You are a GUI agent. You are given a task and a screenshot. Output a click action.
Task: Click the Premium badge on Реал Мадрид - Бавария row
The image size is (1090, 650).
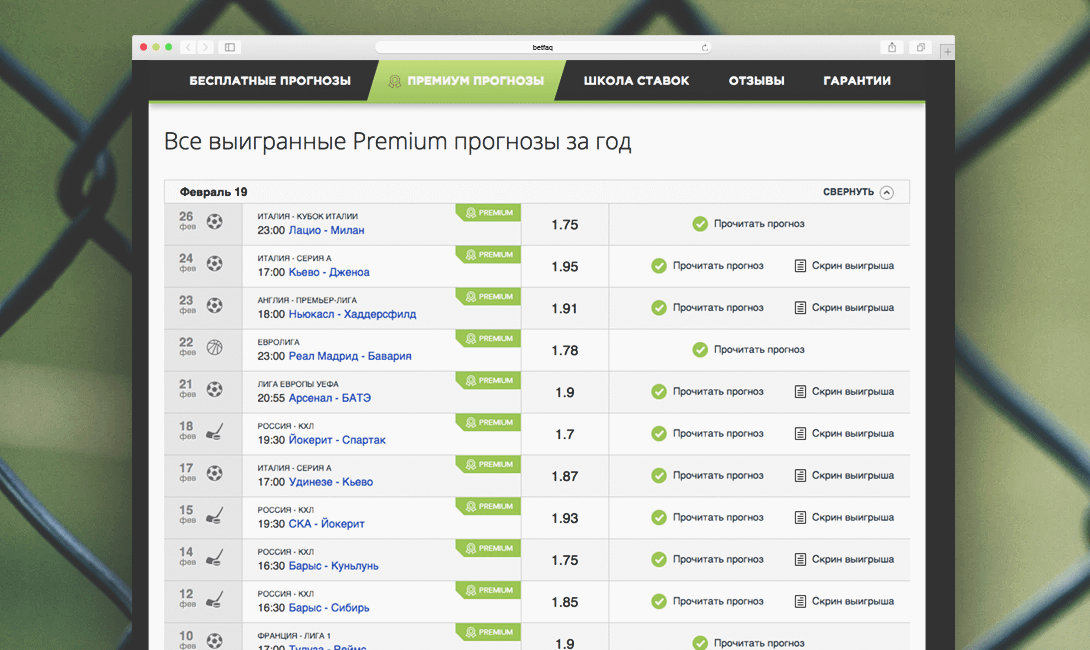488,339
